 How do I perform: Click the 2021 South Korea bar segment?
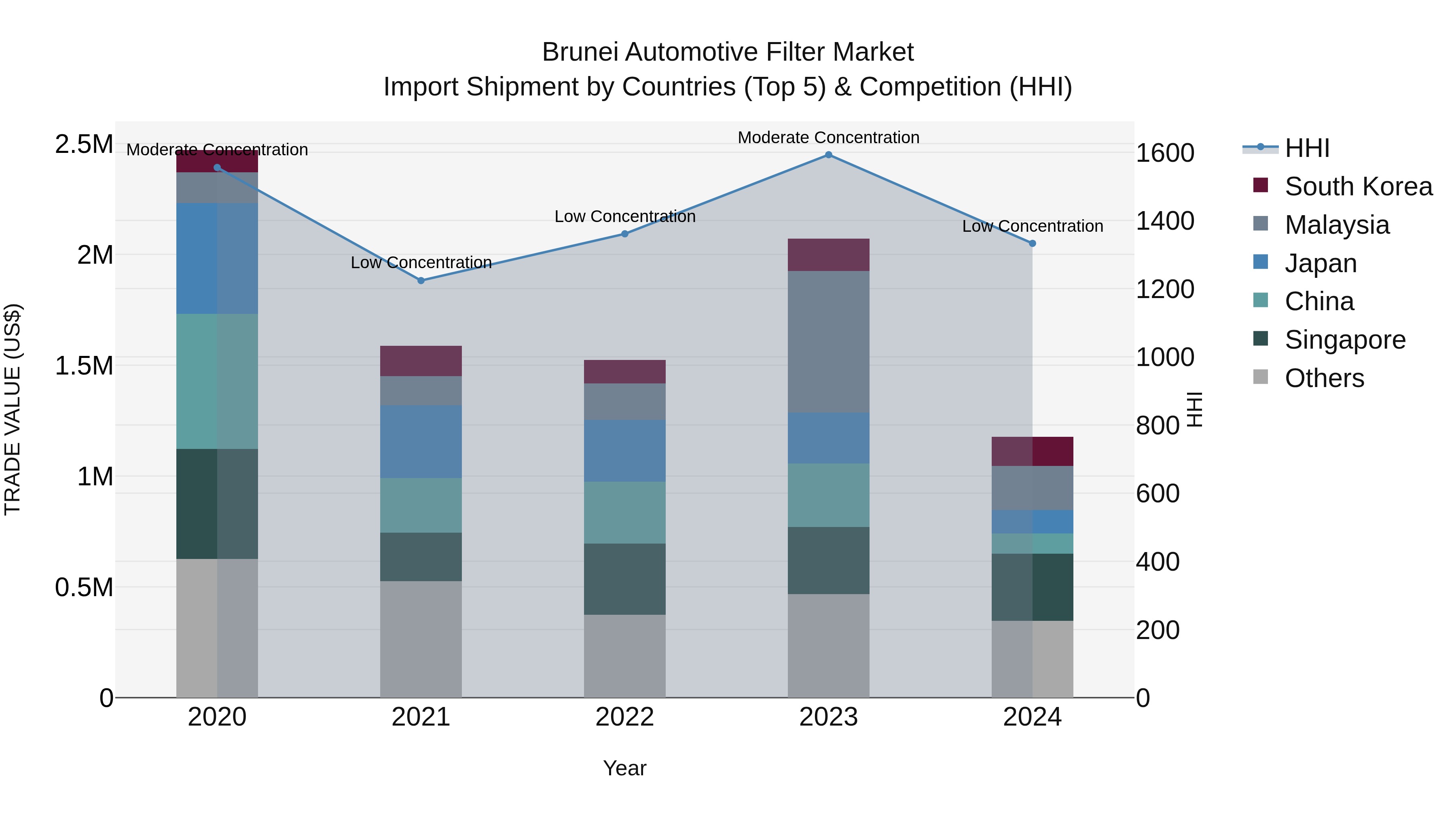pyautogui.click(x=421, y=361)
